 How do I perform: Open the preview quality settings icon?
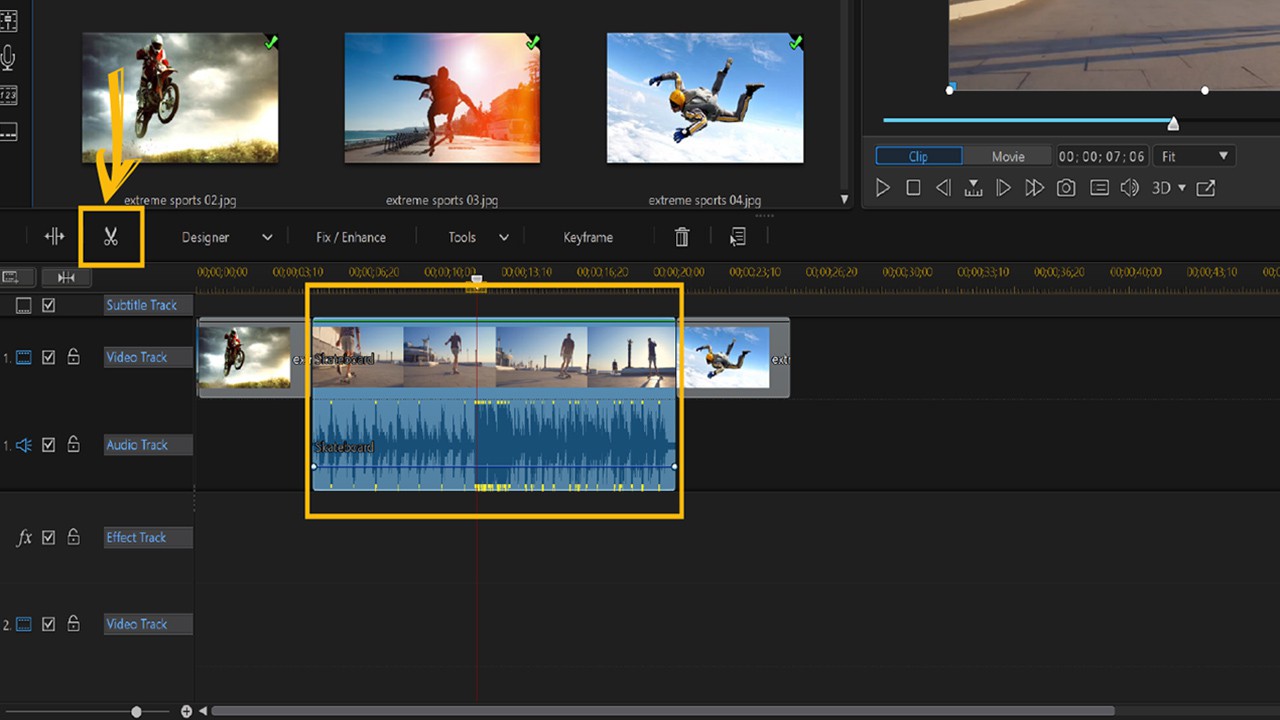pos(1099,188)
